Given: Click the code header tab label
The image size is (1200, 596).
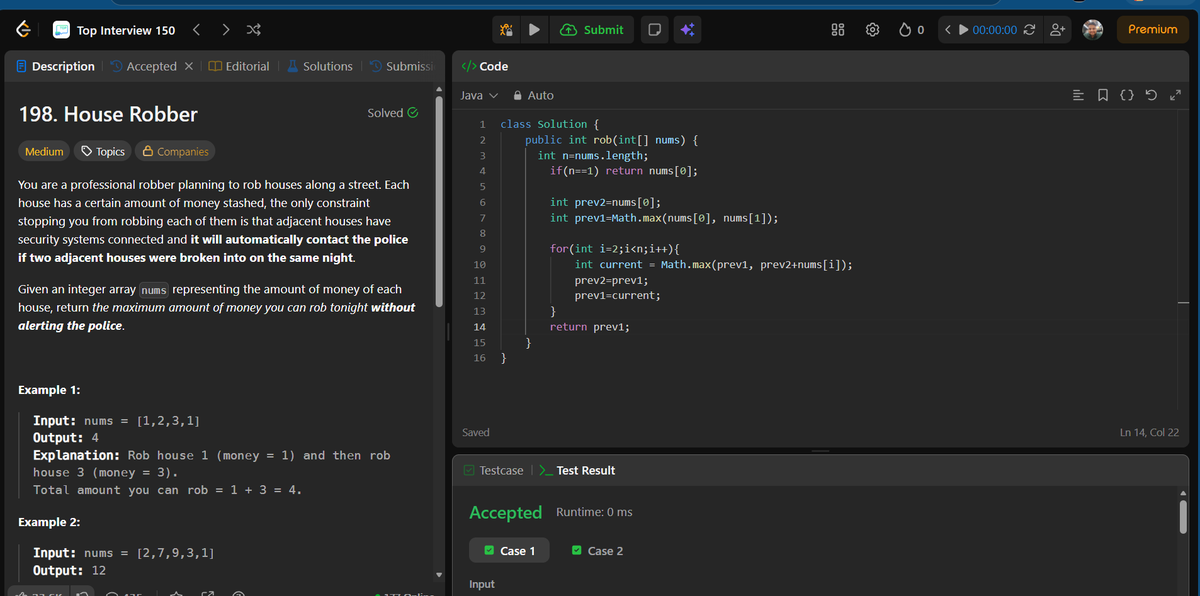Looking at the screenshot, I should 485,66.
